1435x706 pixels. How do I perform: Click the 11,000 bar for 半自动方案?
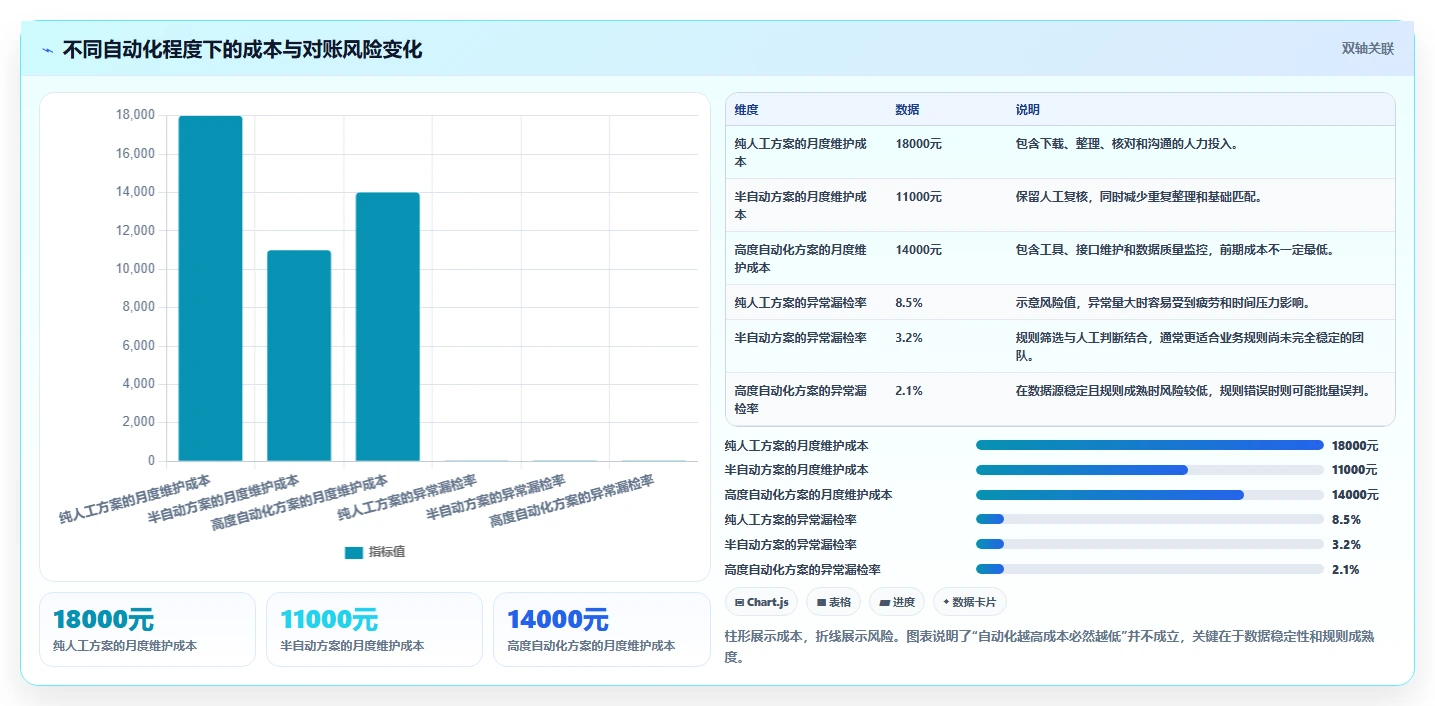tap(299, 355)
